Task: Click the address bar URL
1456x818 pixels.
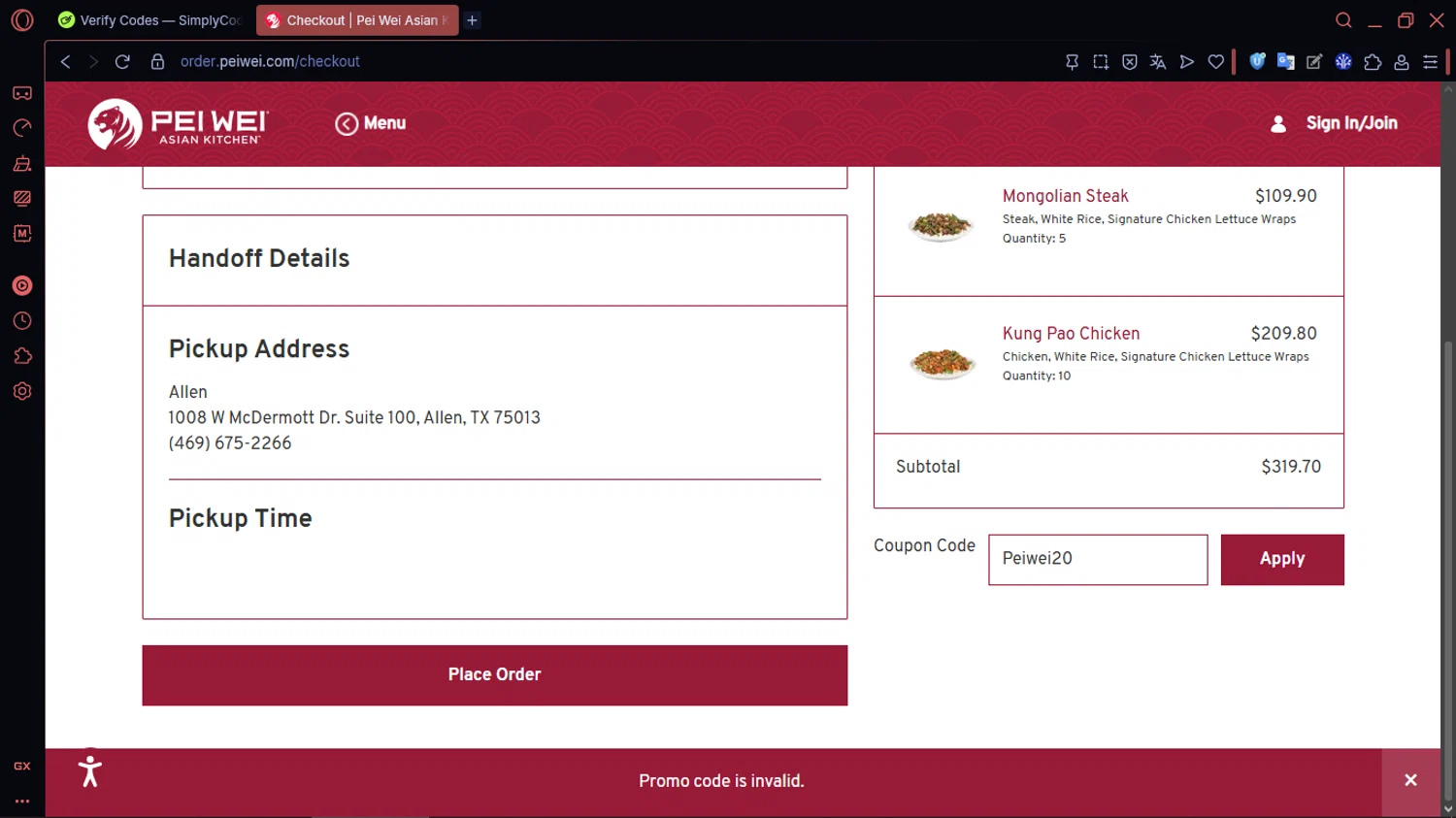Action: (270, 61)
